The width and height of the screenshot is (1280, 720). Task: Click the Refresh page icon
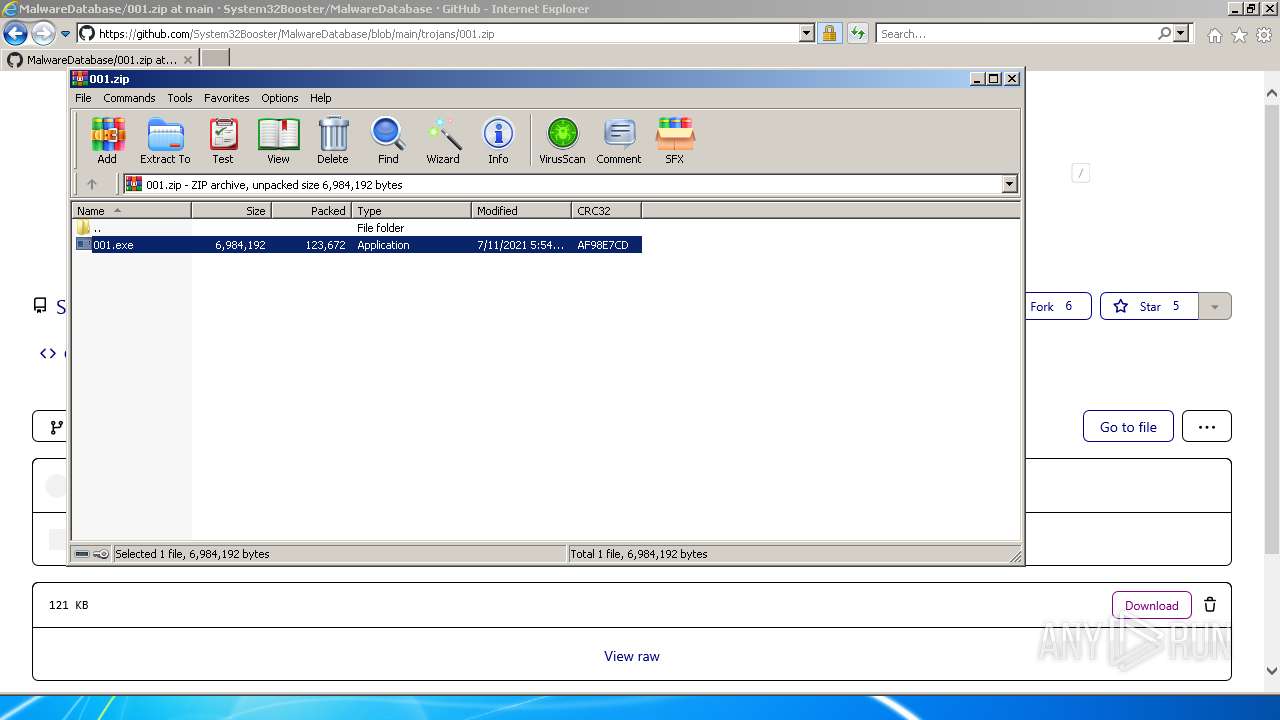tap(858, 34)
